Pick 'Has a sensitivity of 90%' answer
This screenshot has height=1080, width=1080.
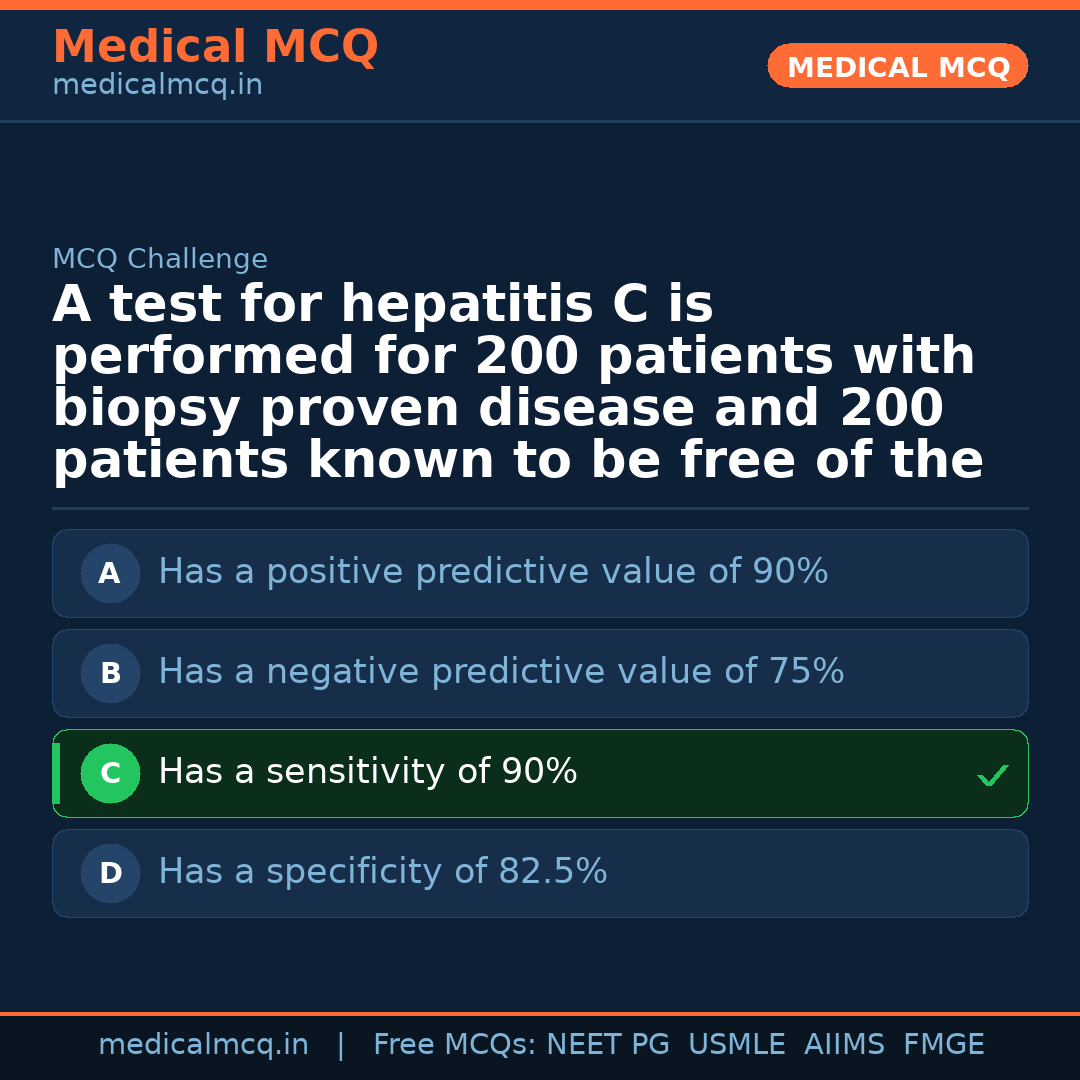(368, 772)
